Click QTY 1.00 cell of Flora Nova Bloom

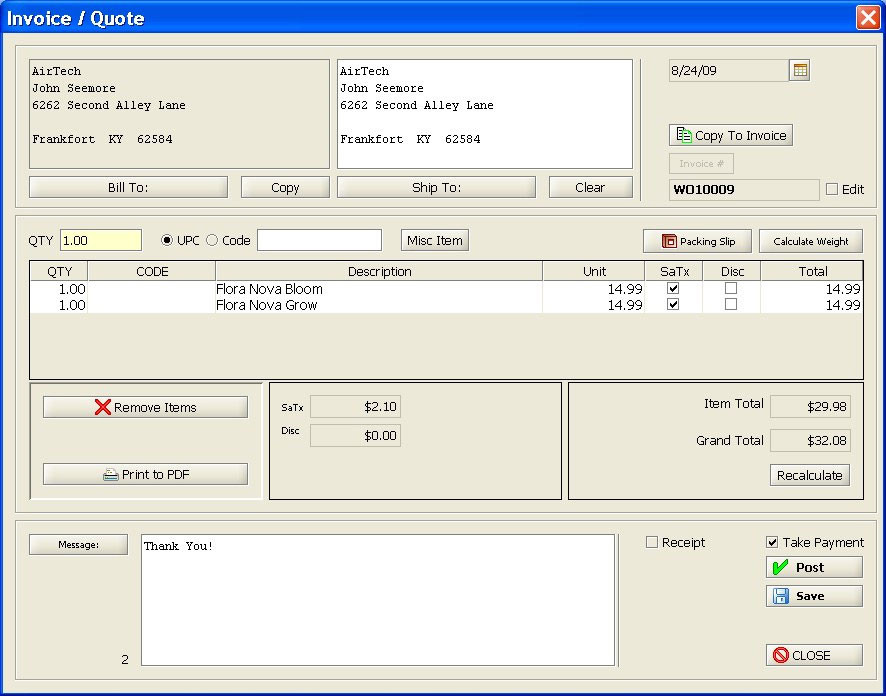pos(59,289)
